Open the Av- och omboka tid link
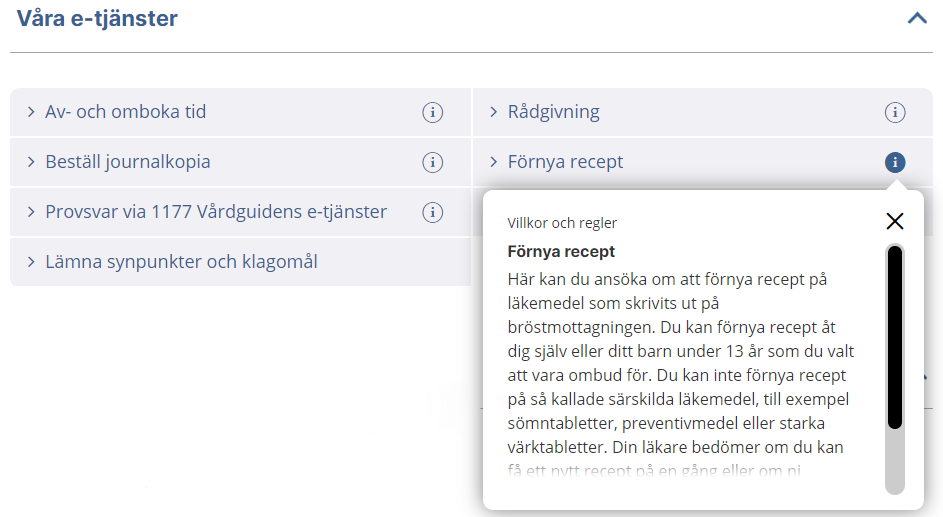Screen dimensions: 943x517 point(126,112)
